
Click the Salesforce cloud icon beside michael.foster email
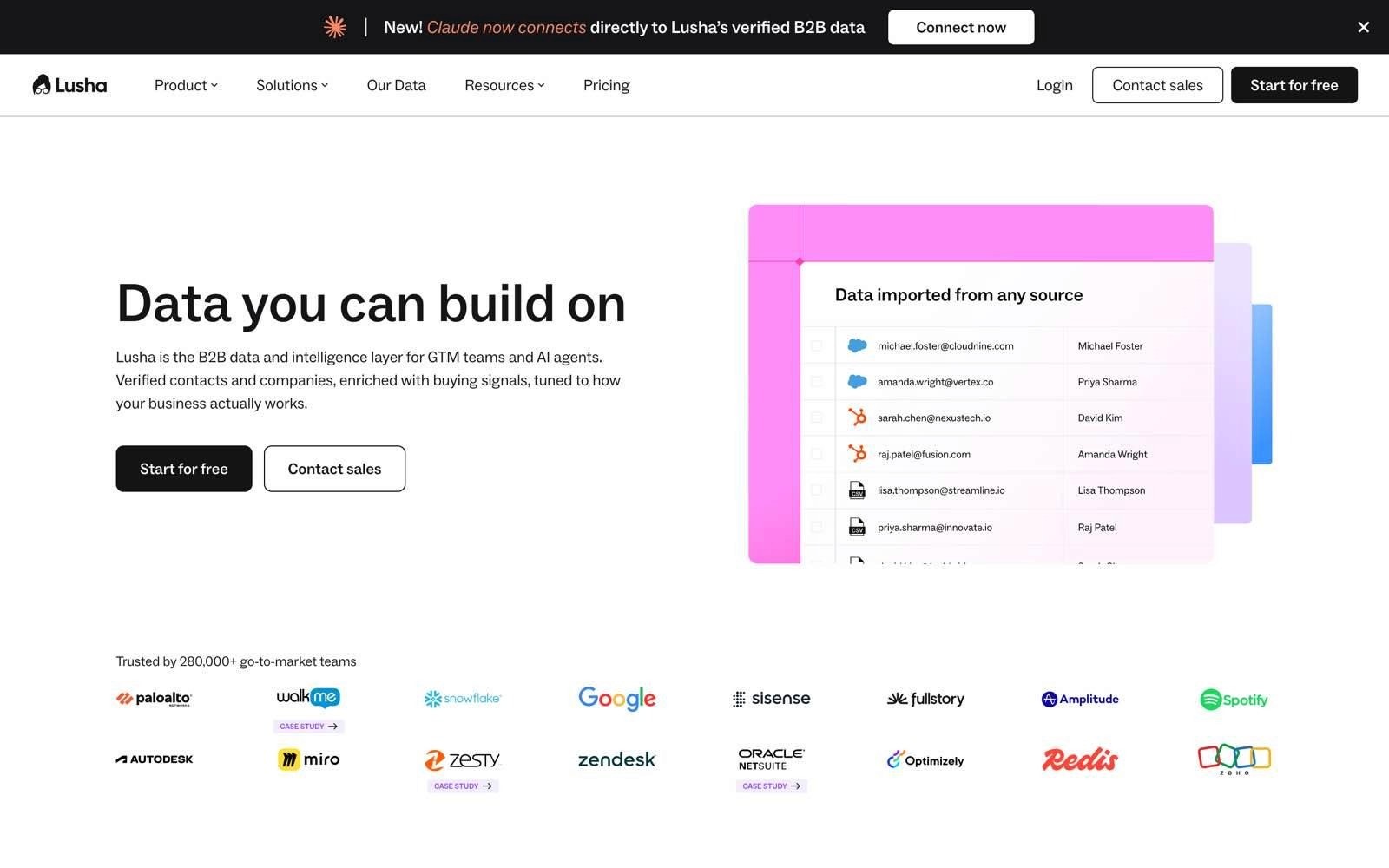pos(857,345)
